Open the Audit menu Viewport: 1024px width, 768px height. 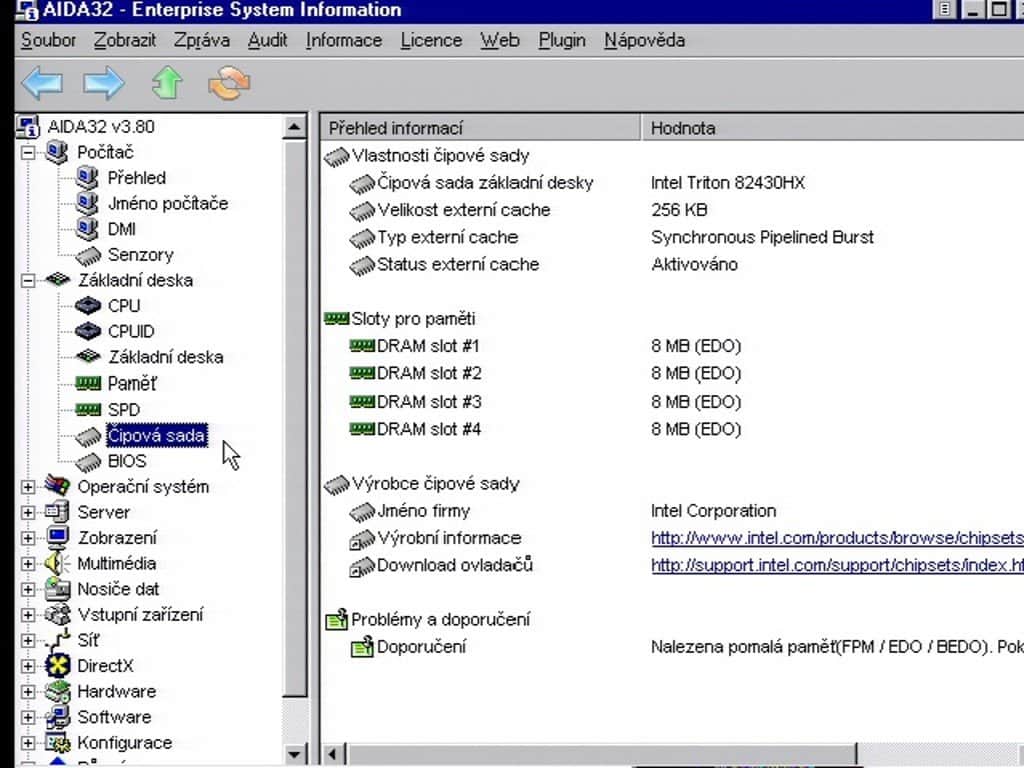click(268, 40)
